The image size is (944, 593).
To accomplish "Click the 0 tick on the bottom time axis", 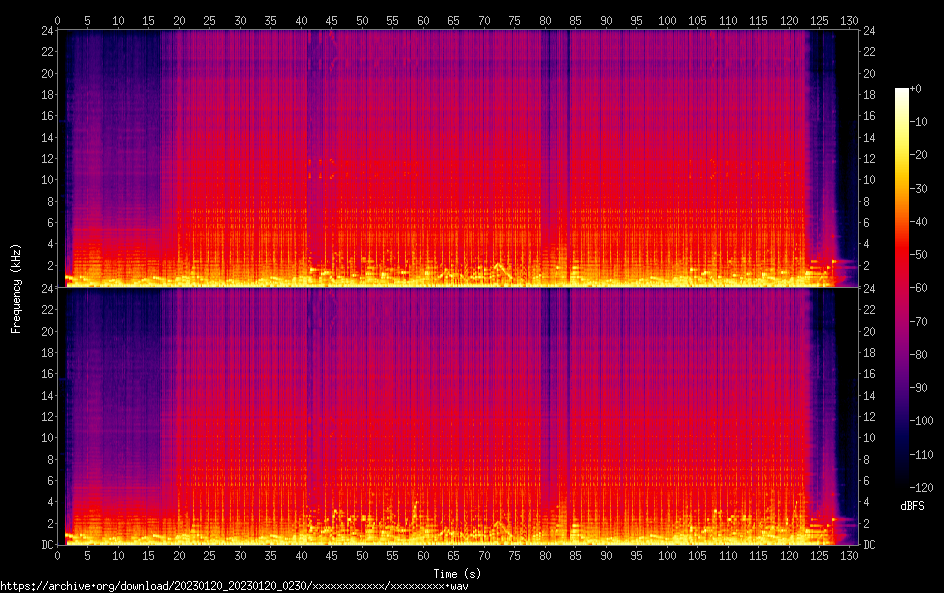I will tap(58, 556).
